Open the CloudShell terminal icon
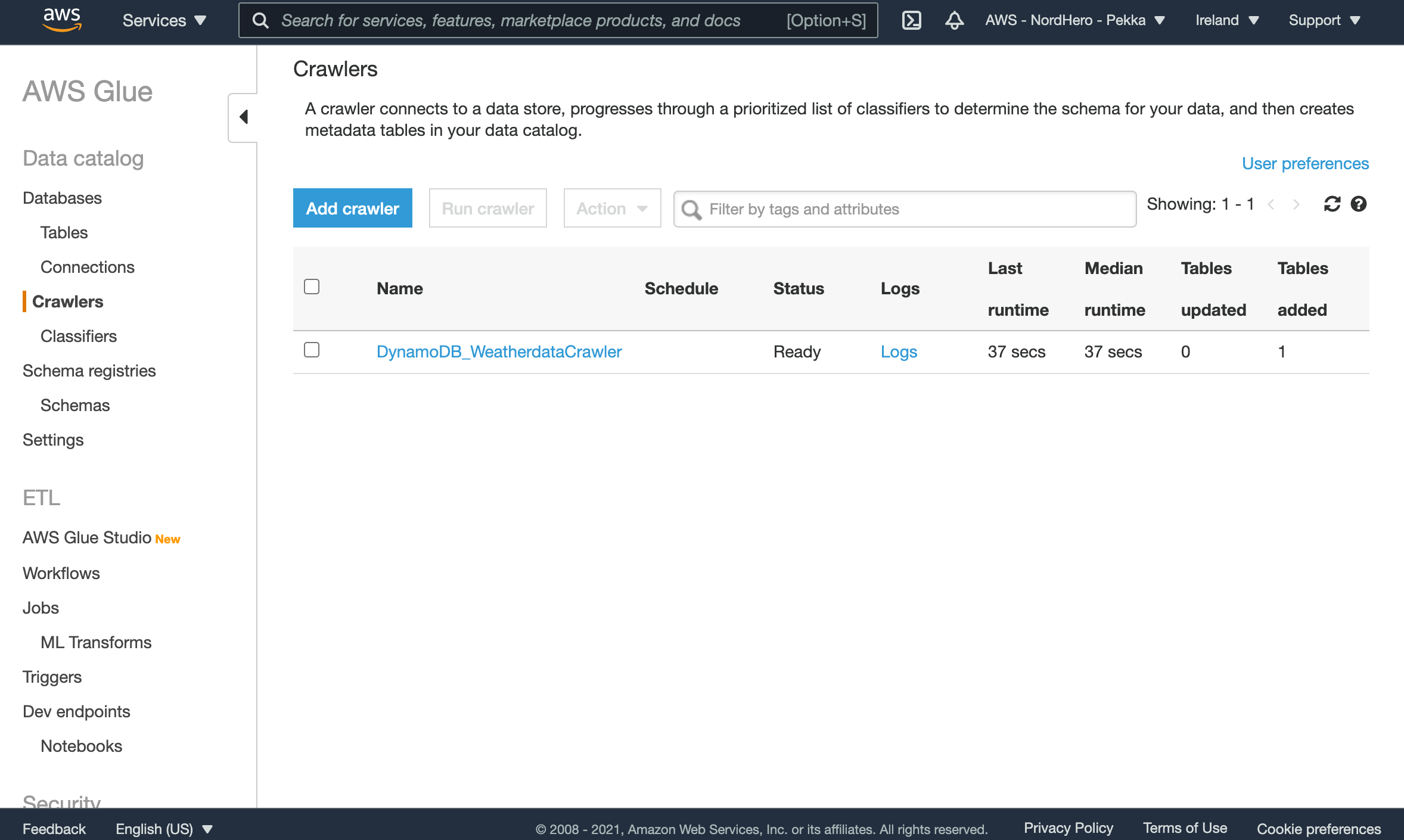 click(x=911, y=20)
